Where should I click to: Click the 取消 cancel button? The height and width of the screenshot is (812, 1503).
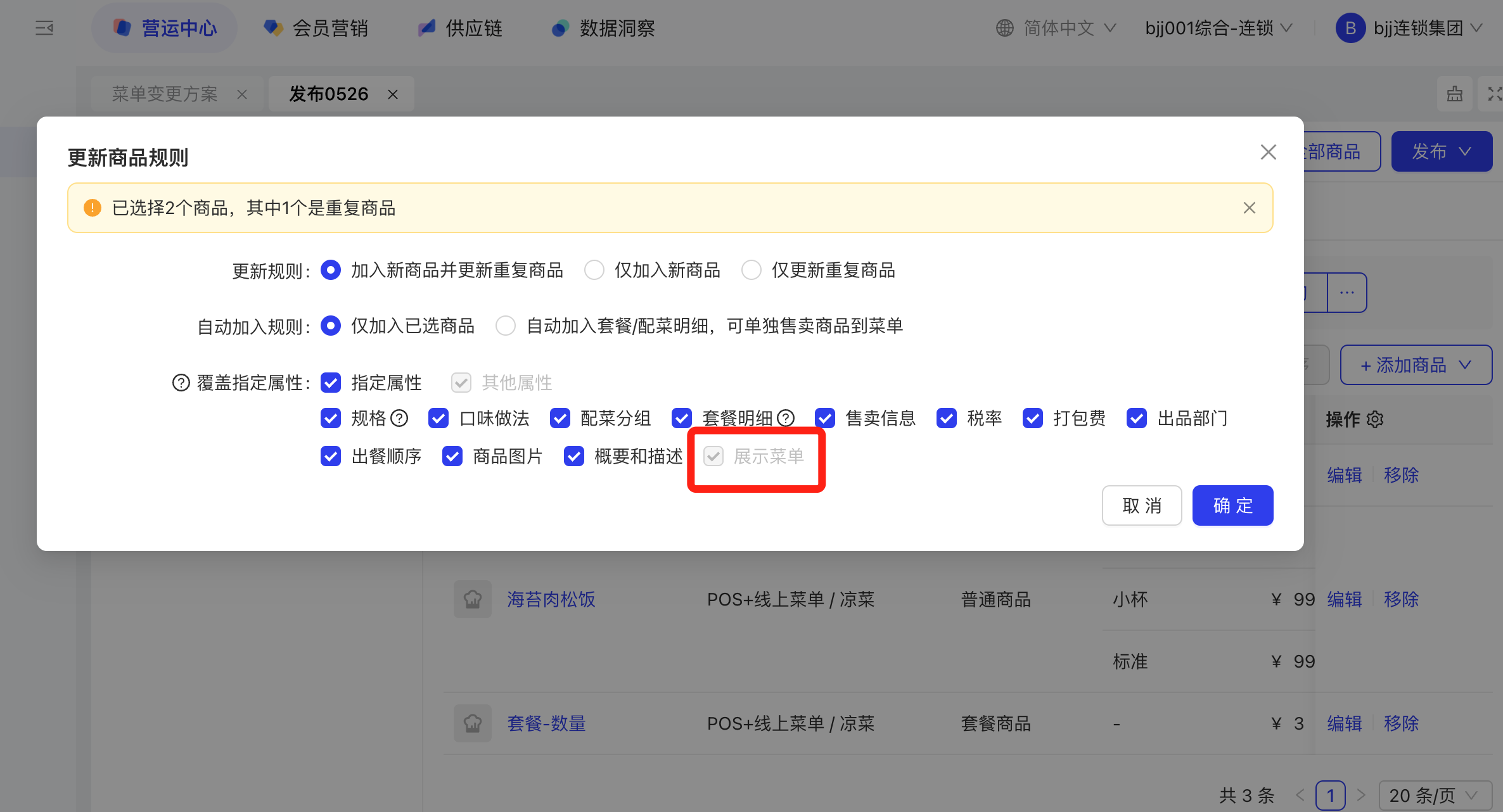pyautogui.click(x=1141, y=505)
